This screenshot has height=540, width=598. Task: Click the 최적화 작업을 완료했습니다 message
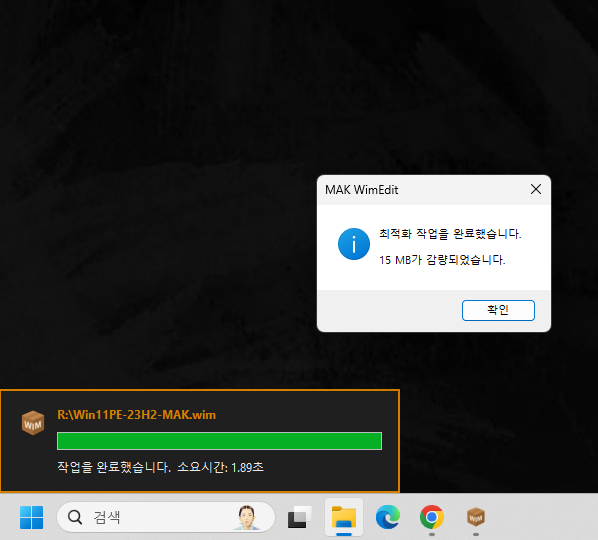tap(450, 233)
